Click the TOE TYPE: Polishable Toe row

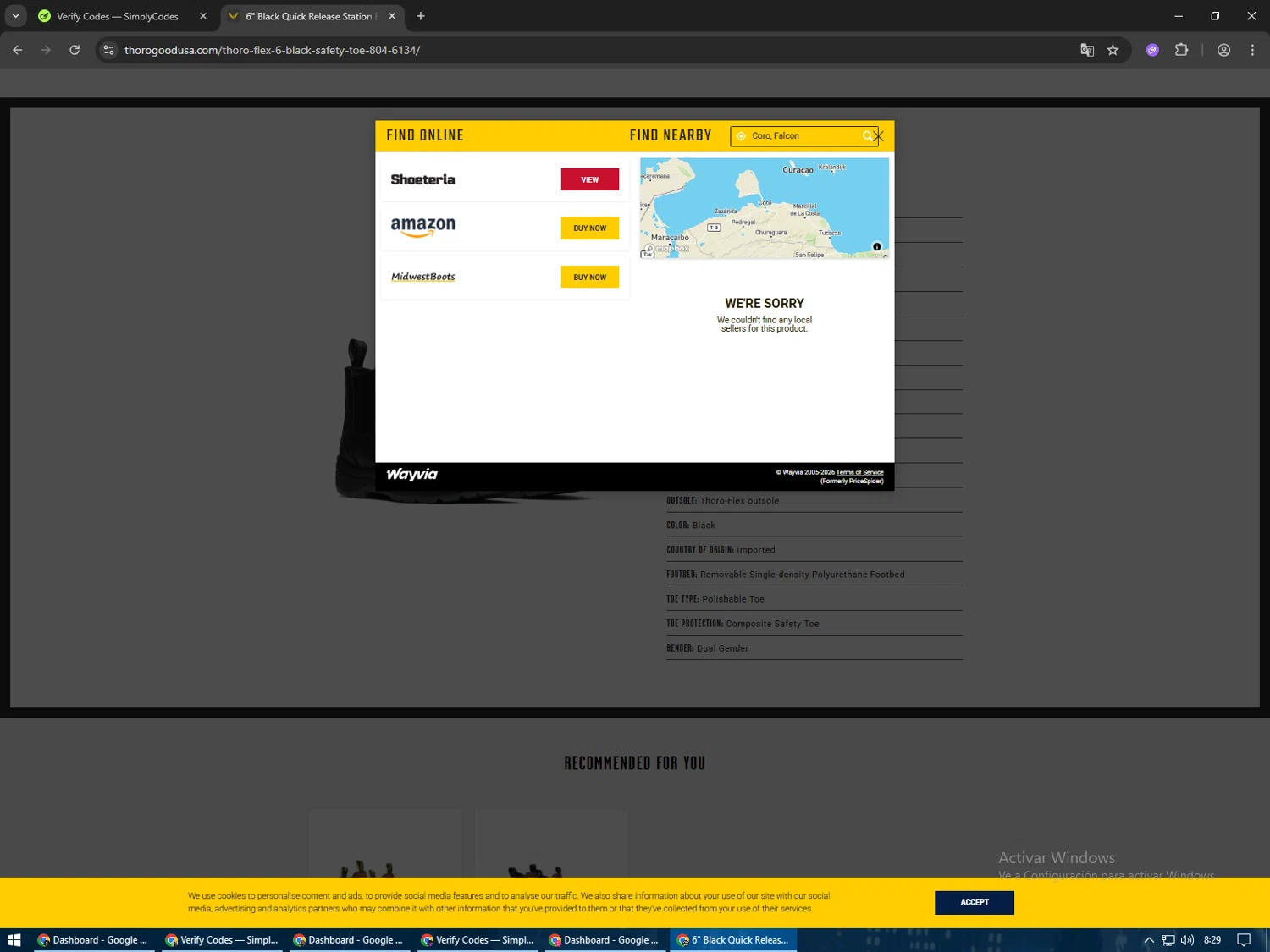(x=814, y=599)
